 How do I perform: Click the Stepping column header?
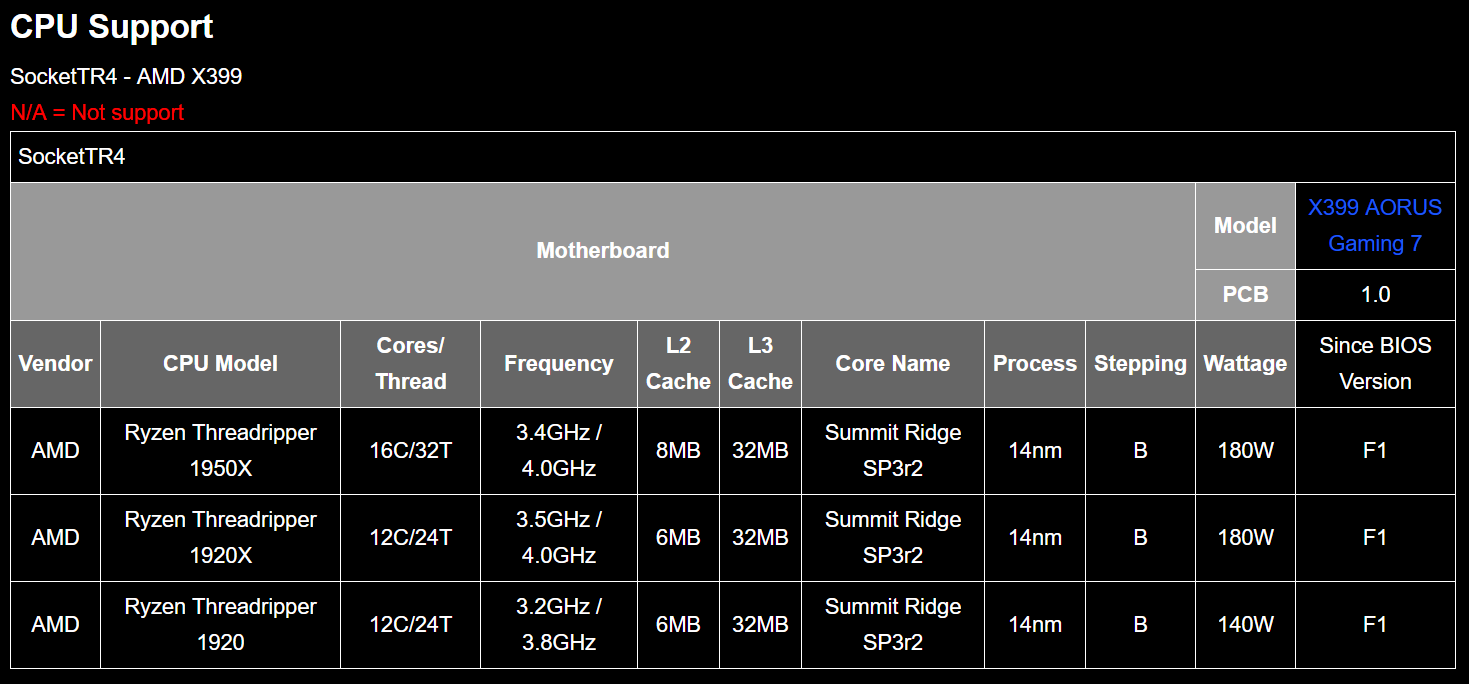(1140, 364)
